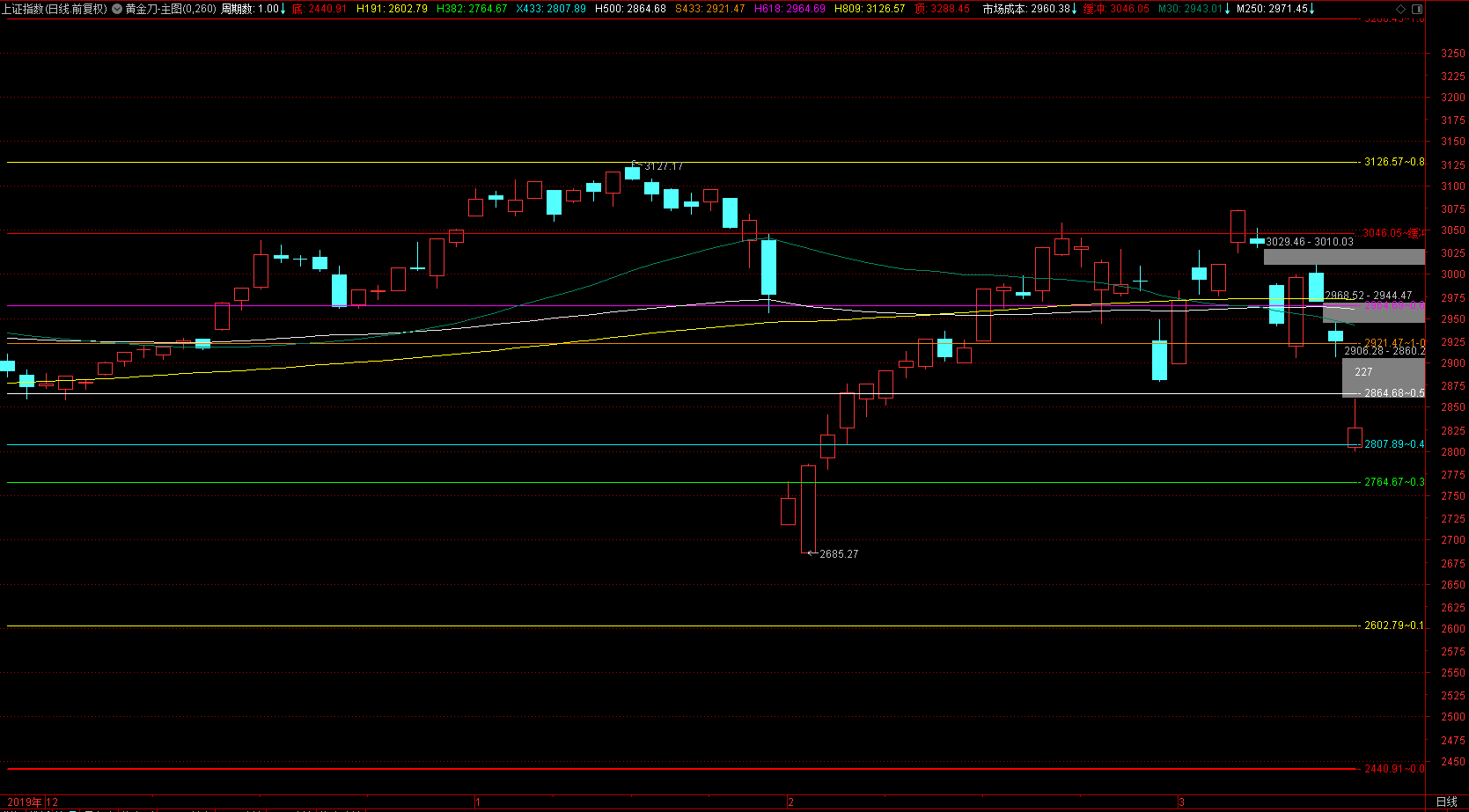Viewport: 1469px width, 812px height.
Task: Click the orange S433: 2921.47 header value
Action: (x=710, y=9)
